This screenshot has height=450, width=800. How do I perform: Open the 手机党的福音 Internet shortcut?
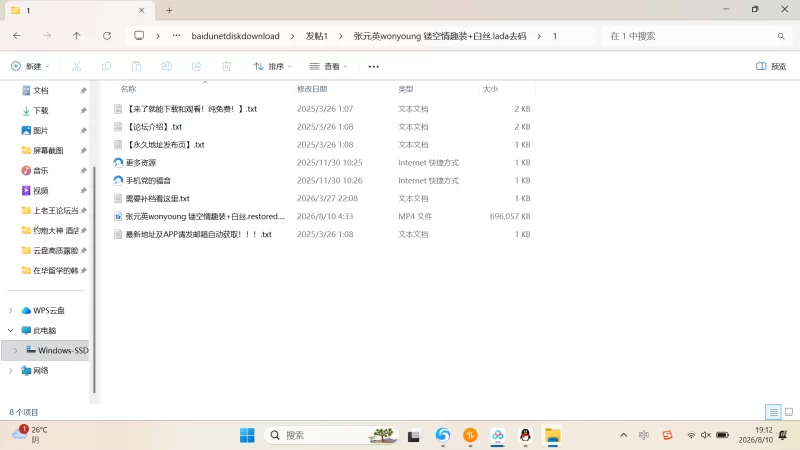[142, 181]
